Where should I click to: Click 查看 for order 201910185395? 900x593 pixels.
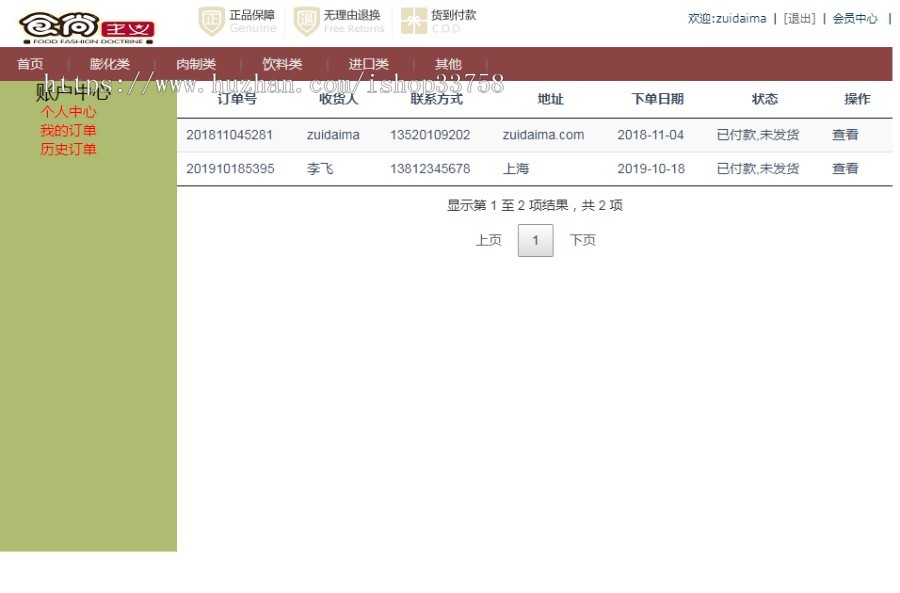coord(845,169)
